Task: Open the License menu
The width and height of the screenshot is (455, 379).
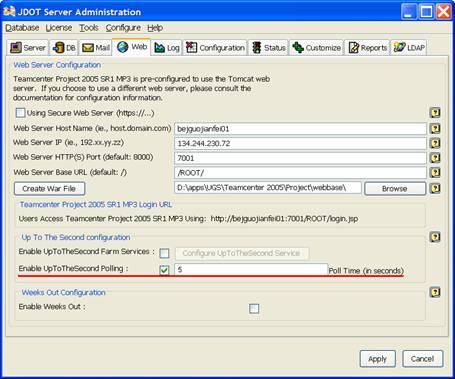Action: click(x=59, y=28)
